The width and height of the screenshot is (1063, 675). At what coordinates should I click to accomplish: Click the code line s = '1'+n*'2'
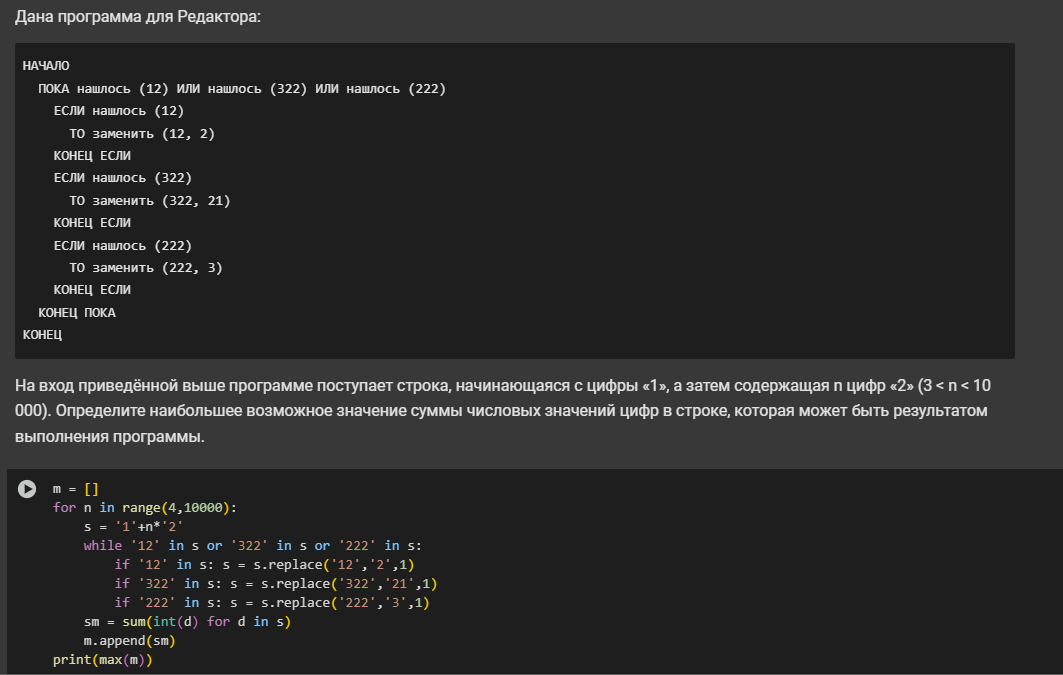tap(134, 527)
